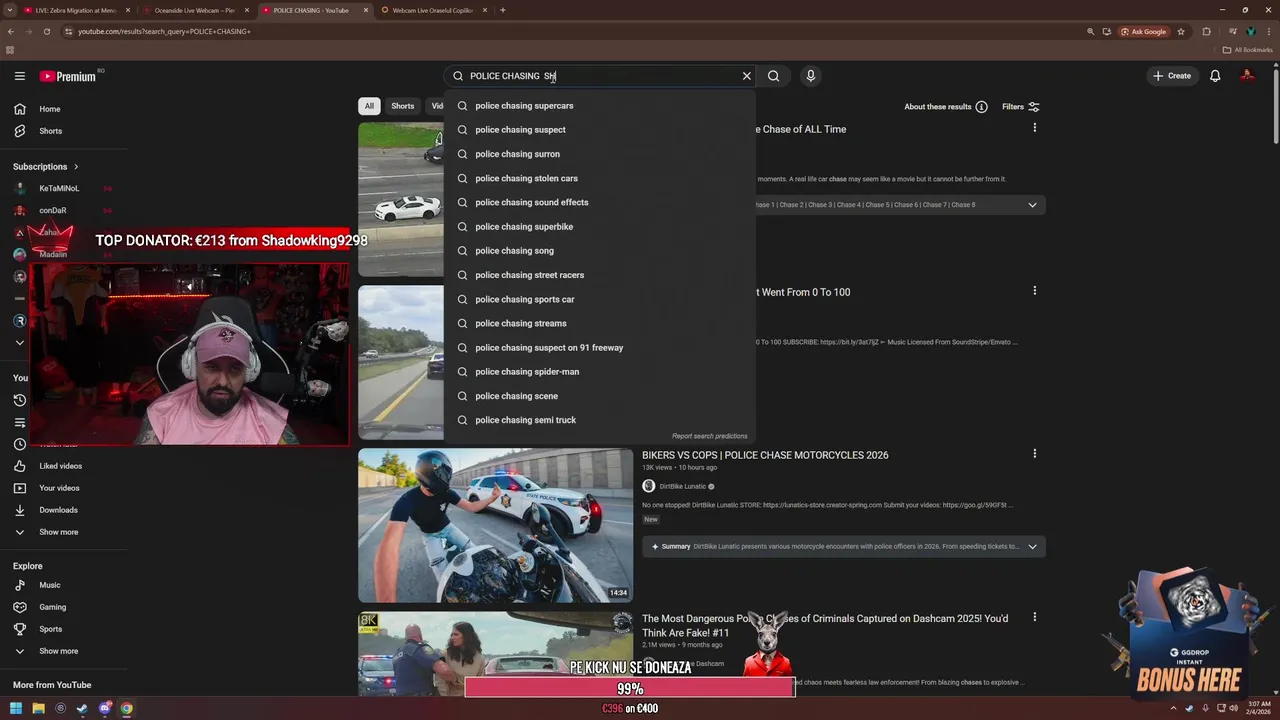1280x720 pixels.
Task: Open more options for 'Went From 0 To 100' video
Action: [x=1034, y=291]
